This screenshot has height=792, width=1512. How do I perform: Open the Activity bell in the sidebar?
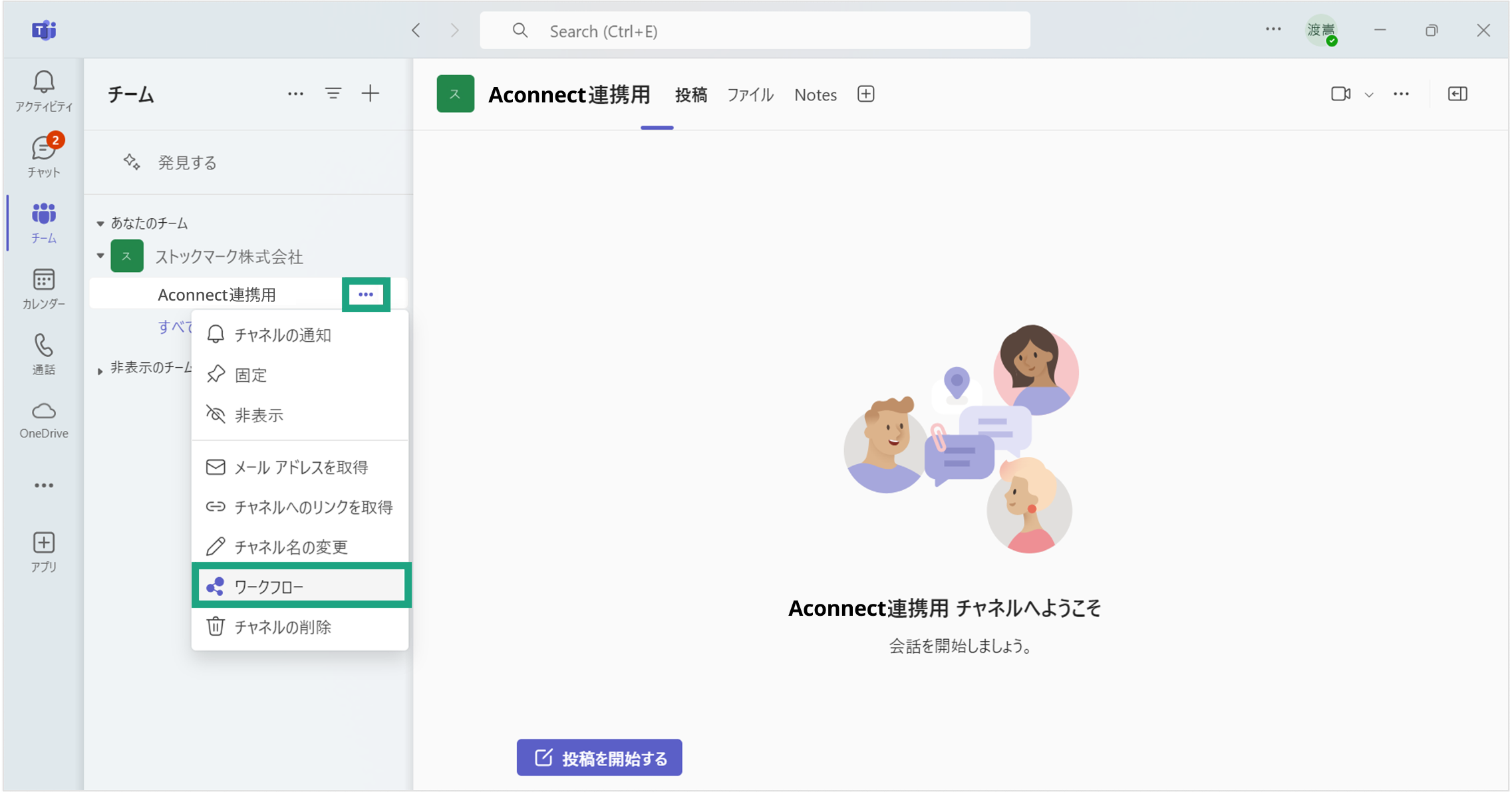[x=44, y=90]
